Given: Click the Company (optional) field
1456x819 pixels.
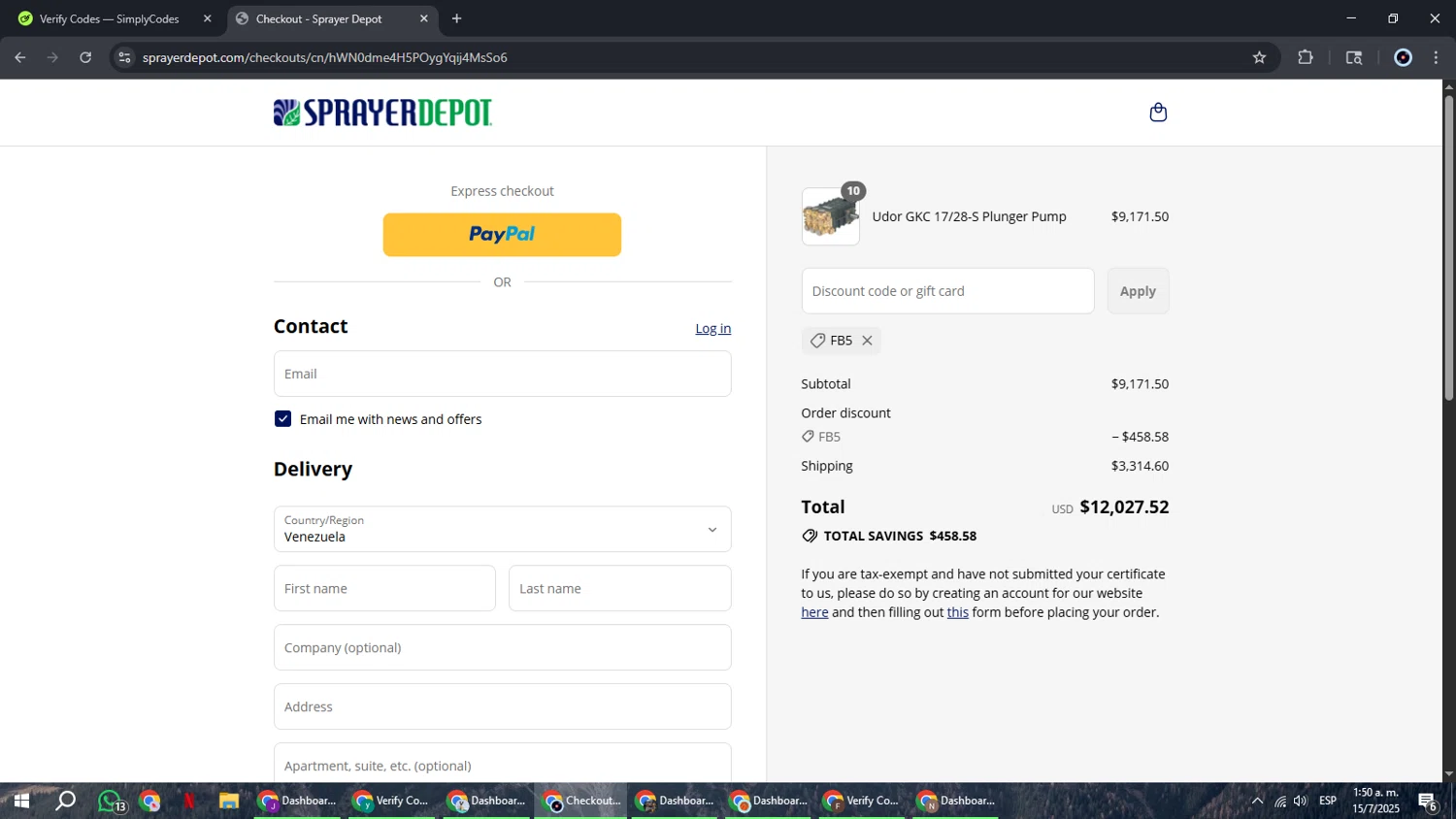Looking at the screenshot, I should click(502, 647).
